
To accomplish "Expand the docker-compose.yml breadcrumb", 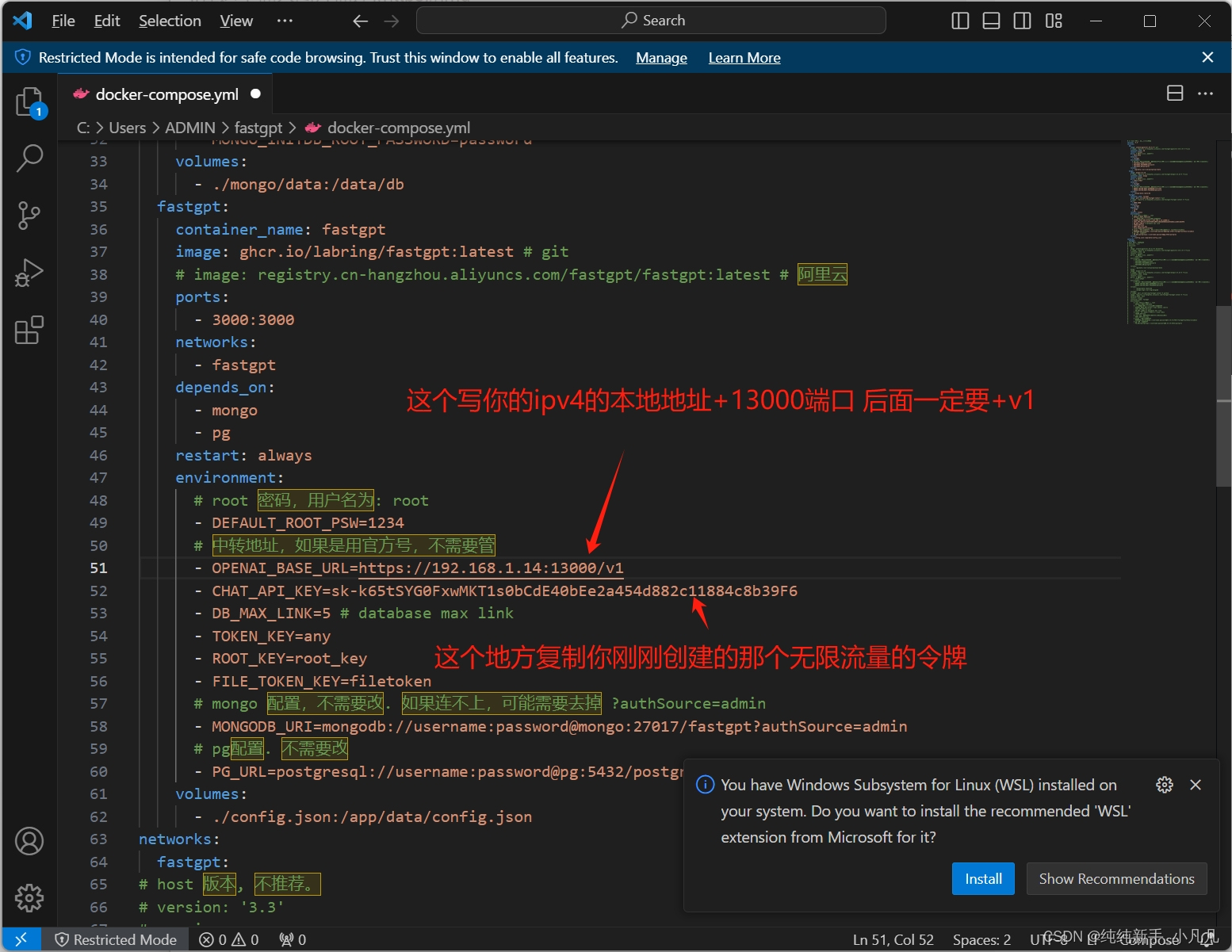I will click(388, 128).
